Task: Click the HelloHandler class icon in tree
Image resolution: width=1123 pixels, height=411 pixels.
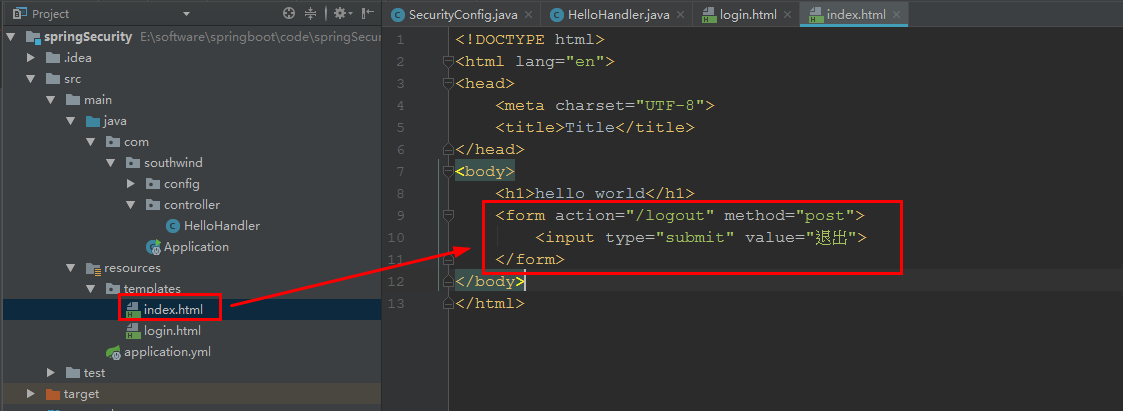Action: pyautogui.click(x=173, y=226)
